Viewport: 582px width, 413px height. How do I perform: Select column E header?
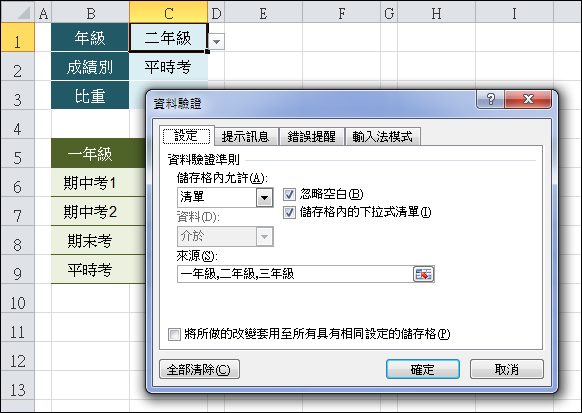coord(263,13)
